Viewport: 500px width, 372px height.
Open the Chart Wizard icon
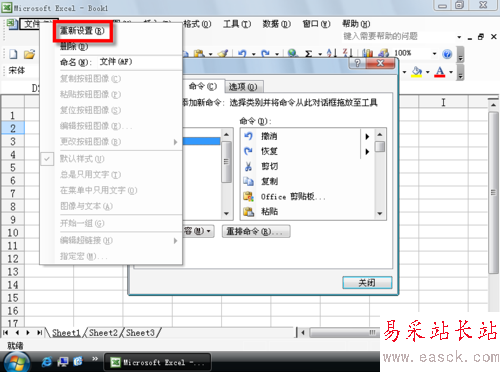point(367,53)
